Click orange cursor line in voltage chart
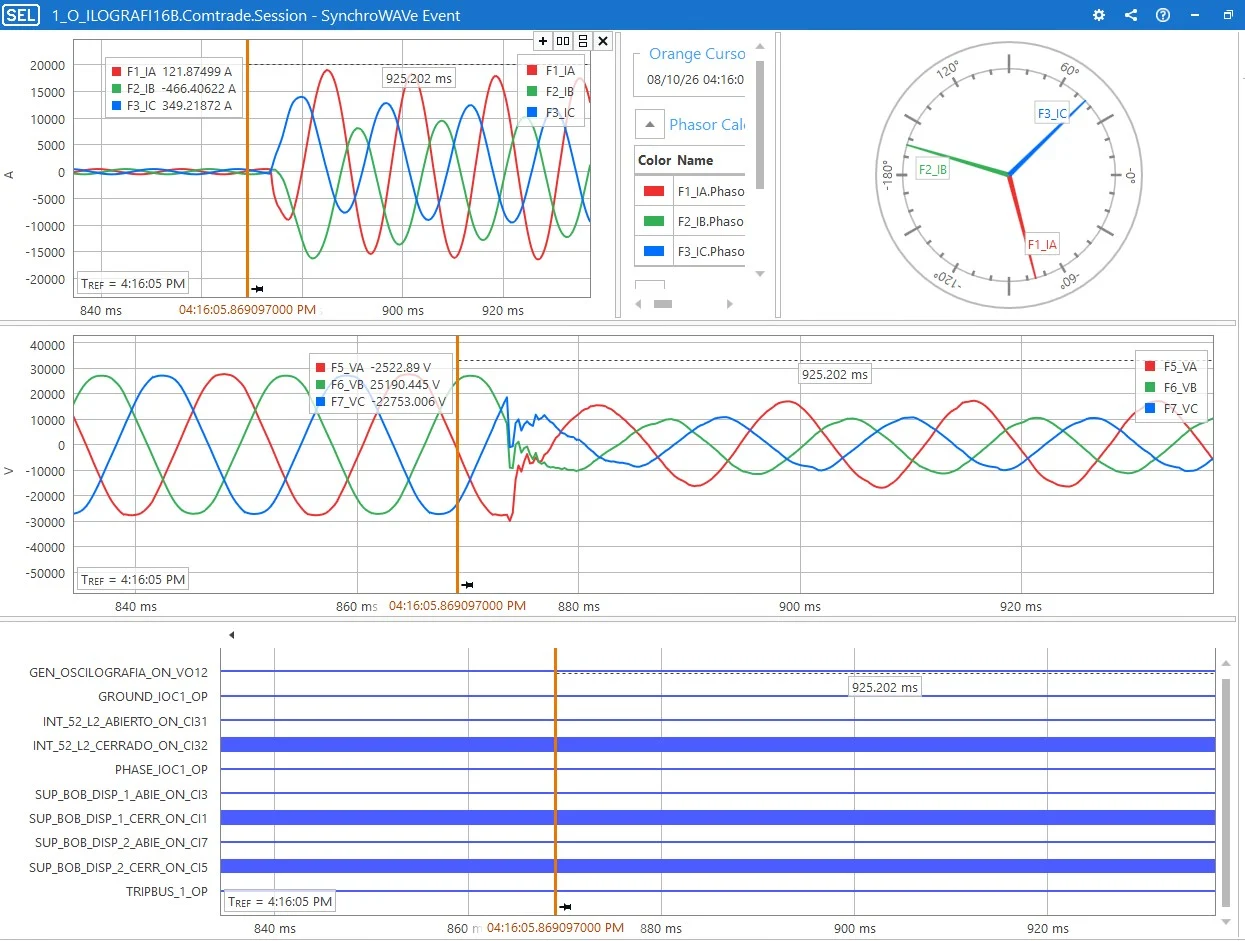The height and width of the screenshot is (941, 1245). point(457,464)
